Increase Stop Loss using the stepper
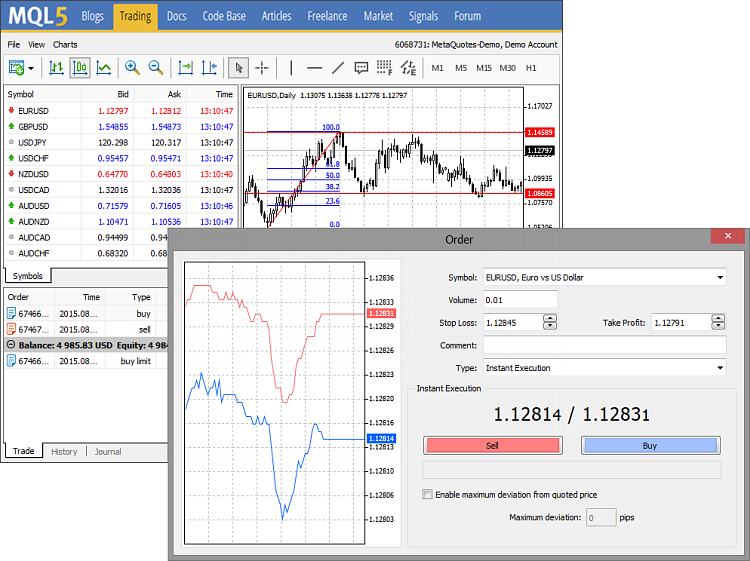 550,318
